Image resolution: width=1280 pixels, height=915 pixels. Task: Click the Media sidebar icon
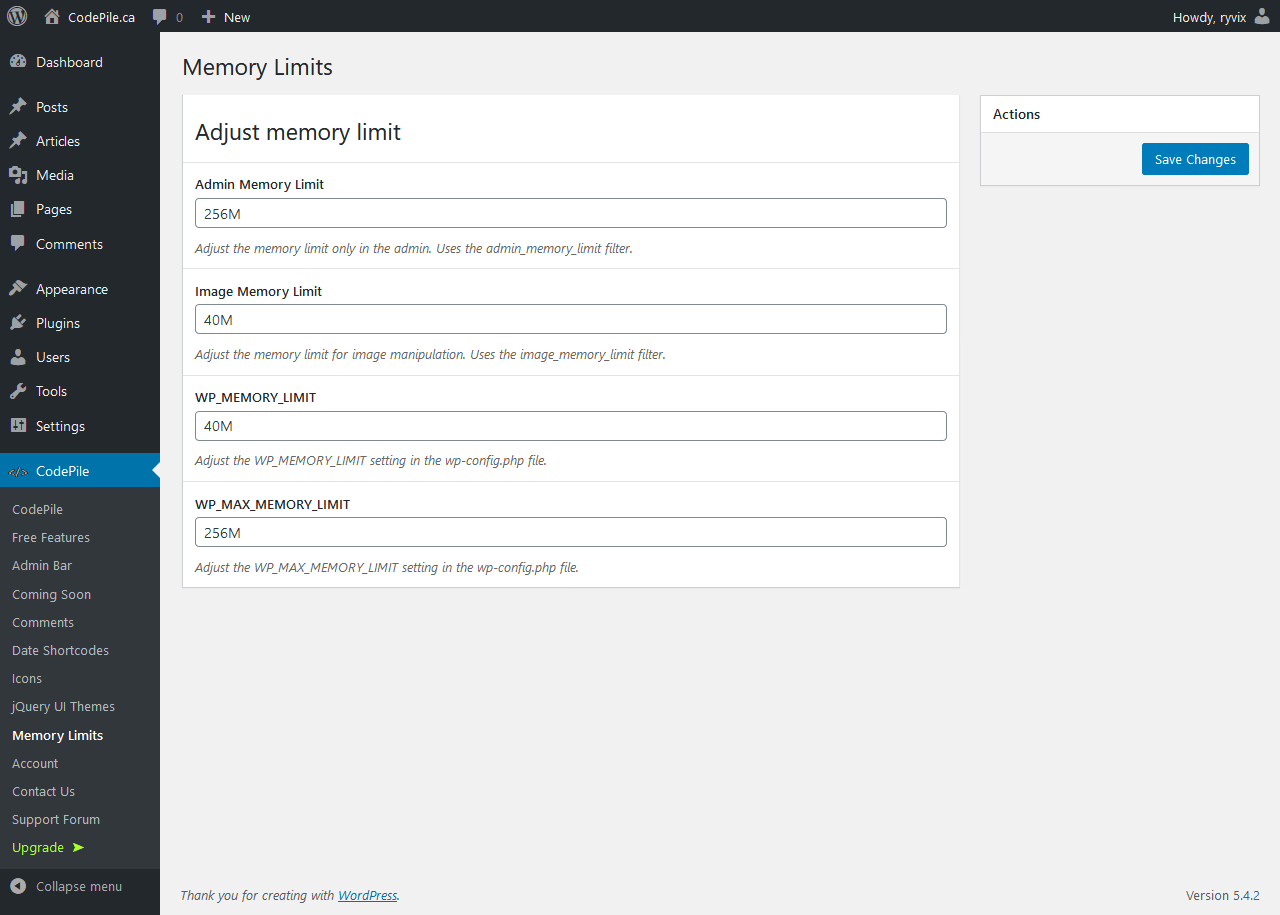pyautogui.click(x=18, y=175)
